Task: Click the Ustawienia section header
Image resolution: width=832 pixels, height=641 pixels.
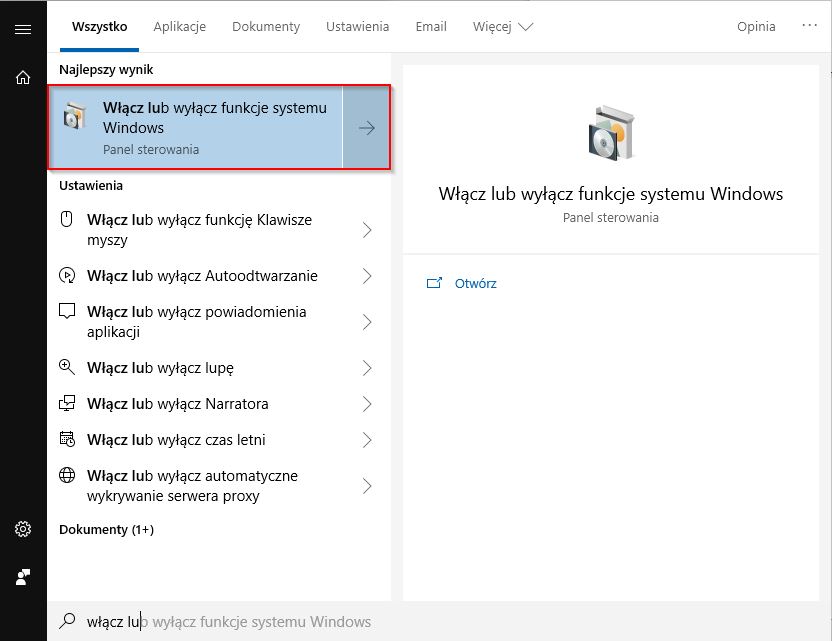Action: click(91, 185)
